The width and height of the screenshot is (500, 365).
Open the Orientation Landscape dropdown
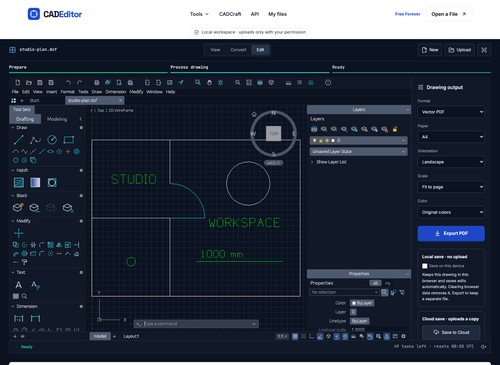pos(451,162)
